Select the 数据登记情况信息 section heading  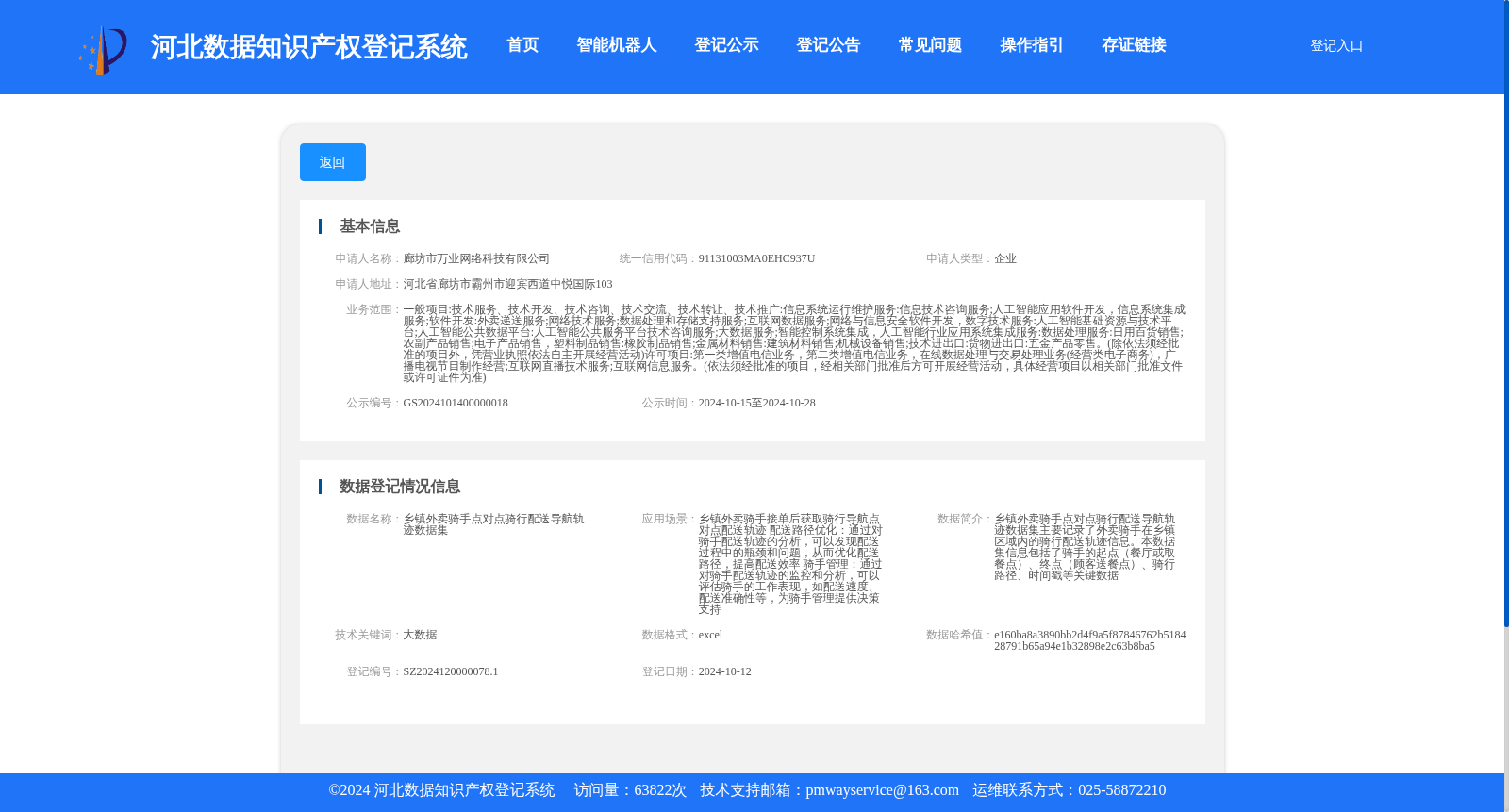(400, 487)
